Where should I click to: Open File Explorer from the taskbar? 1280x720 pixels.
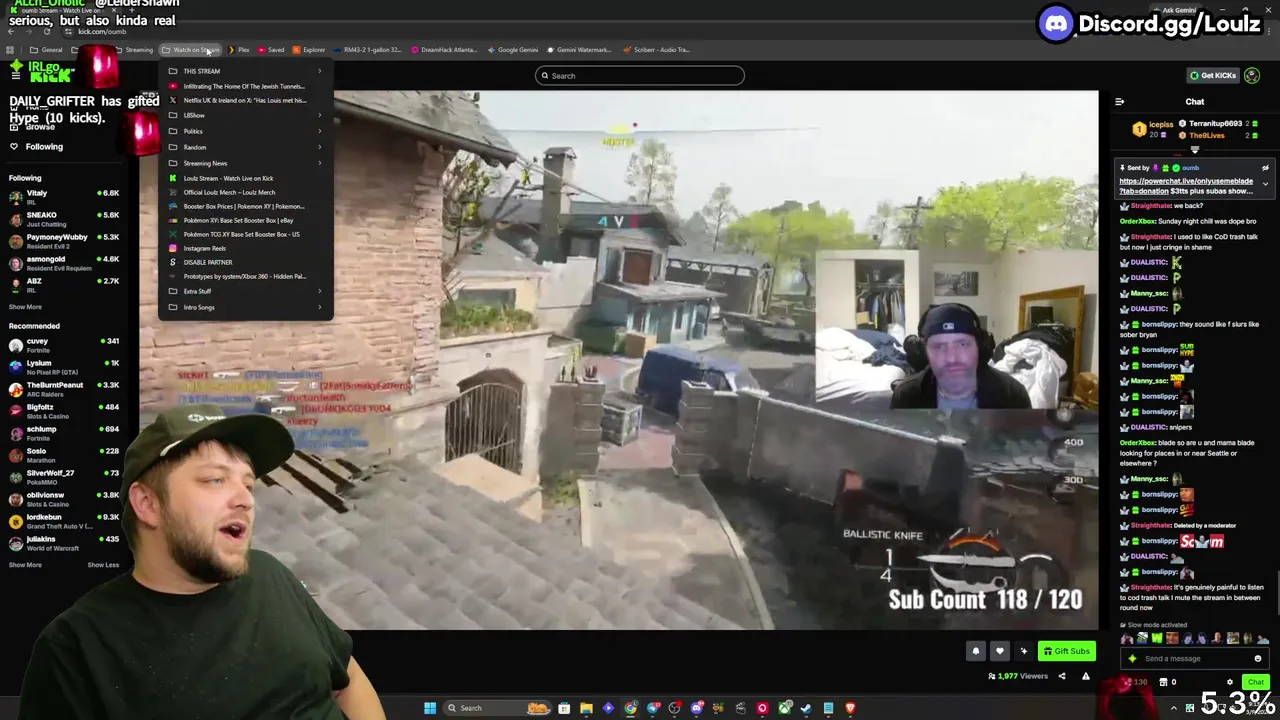pyautogui.click(x=586, y=708)
